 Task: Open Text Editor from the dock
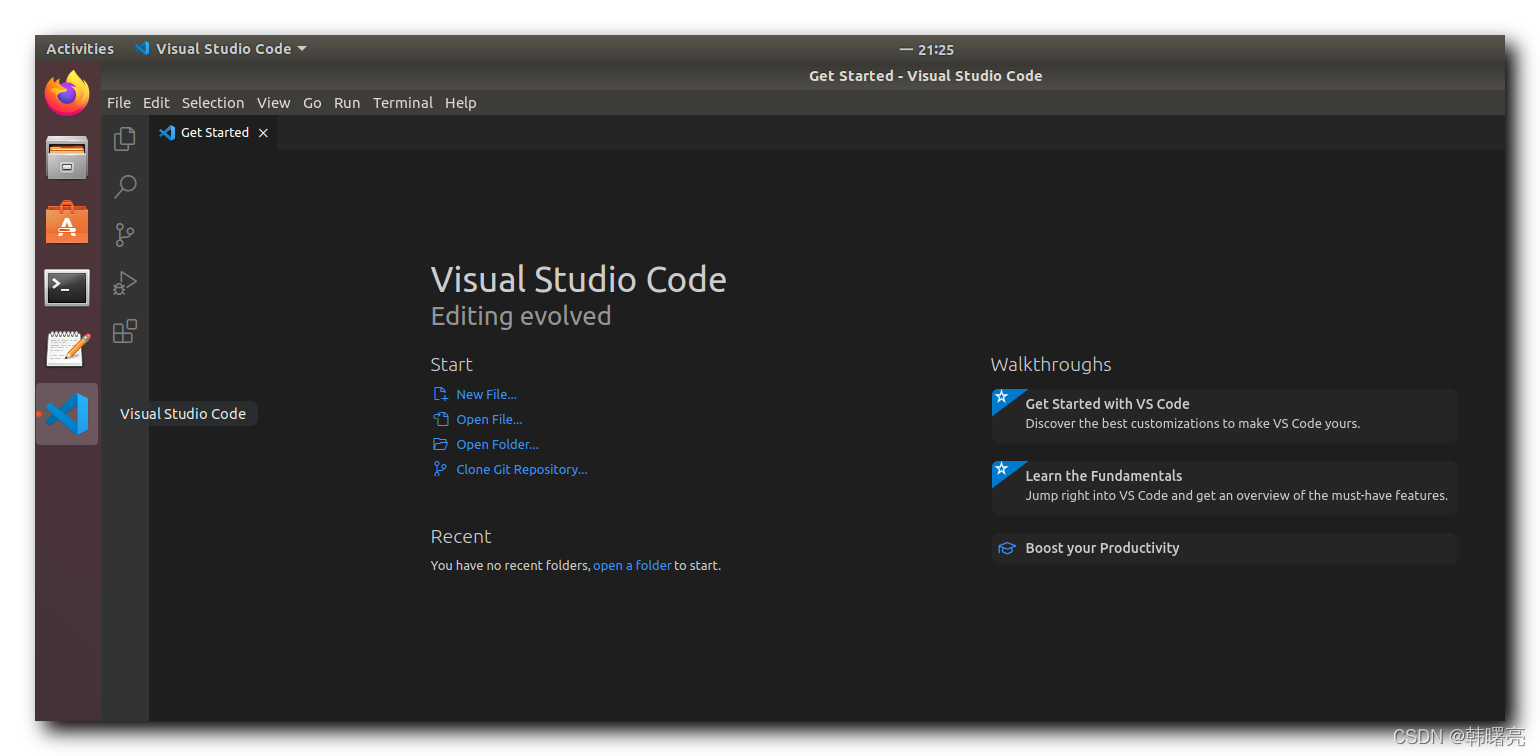tap(67, 349)
